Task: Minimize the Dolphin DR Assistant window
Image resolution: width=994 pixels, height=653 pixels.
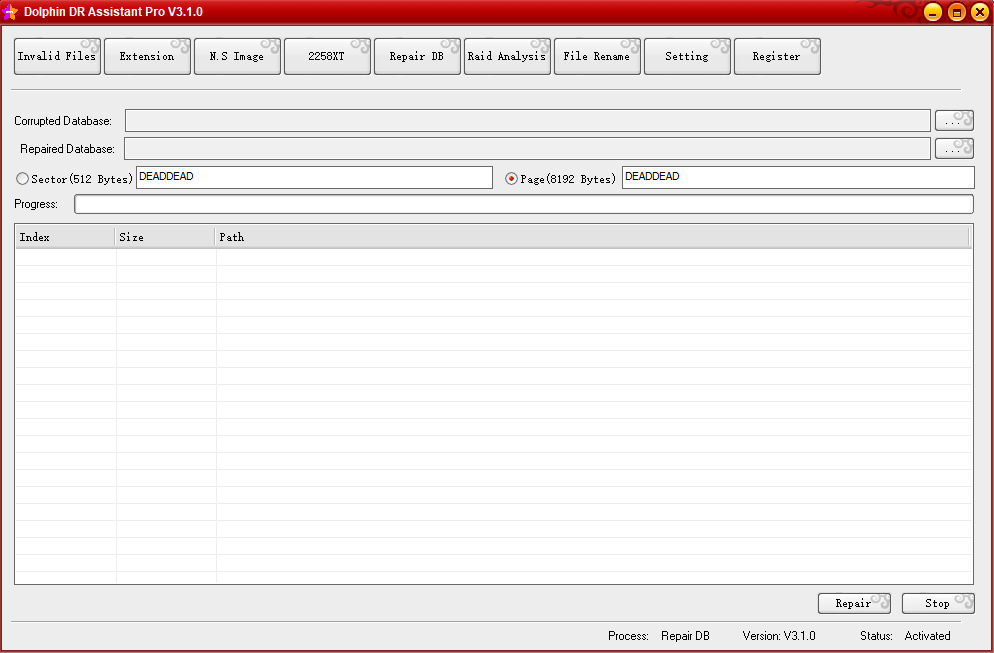Action: tap(933, 12)
